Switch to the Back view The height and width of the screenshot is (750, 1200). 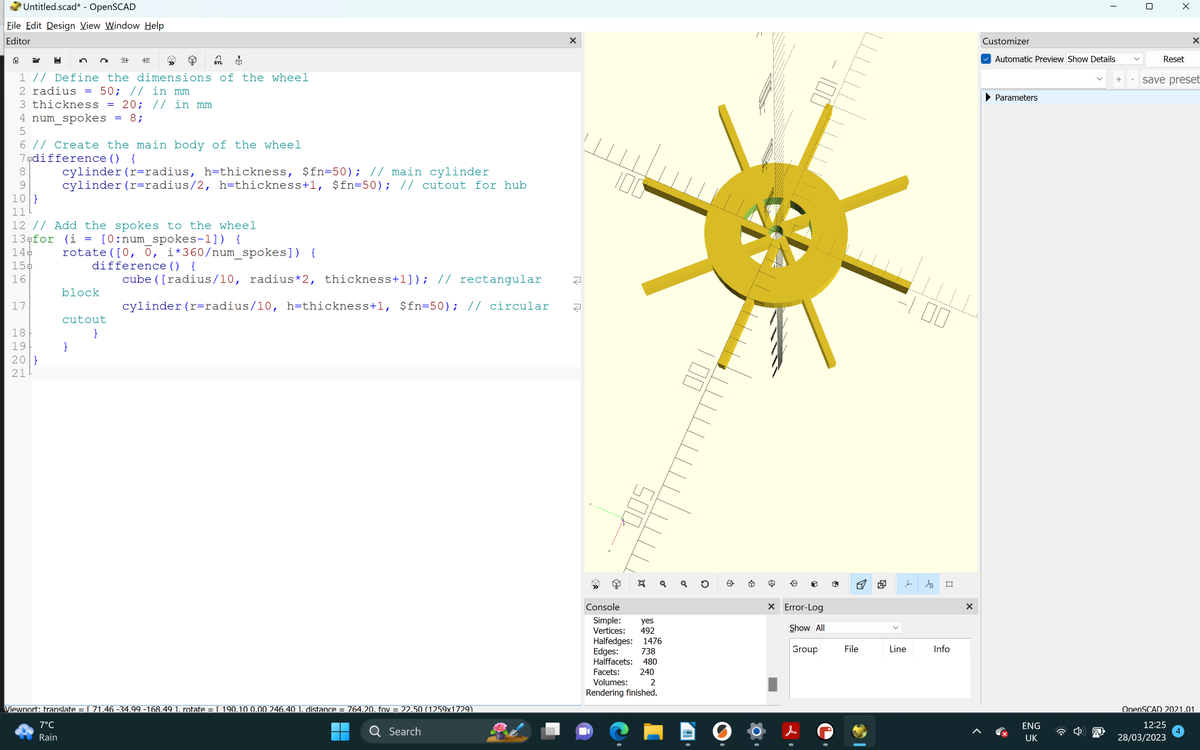(x=836, y=584)
